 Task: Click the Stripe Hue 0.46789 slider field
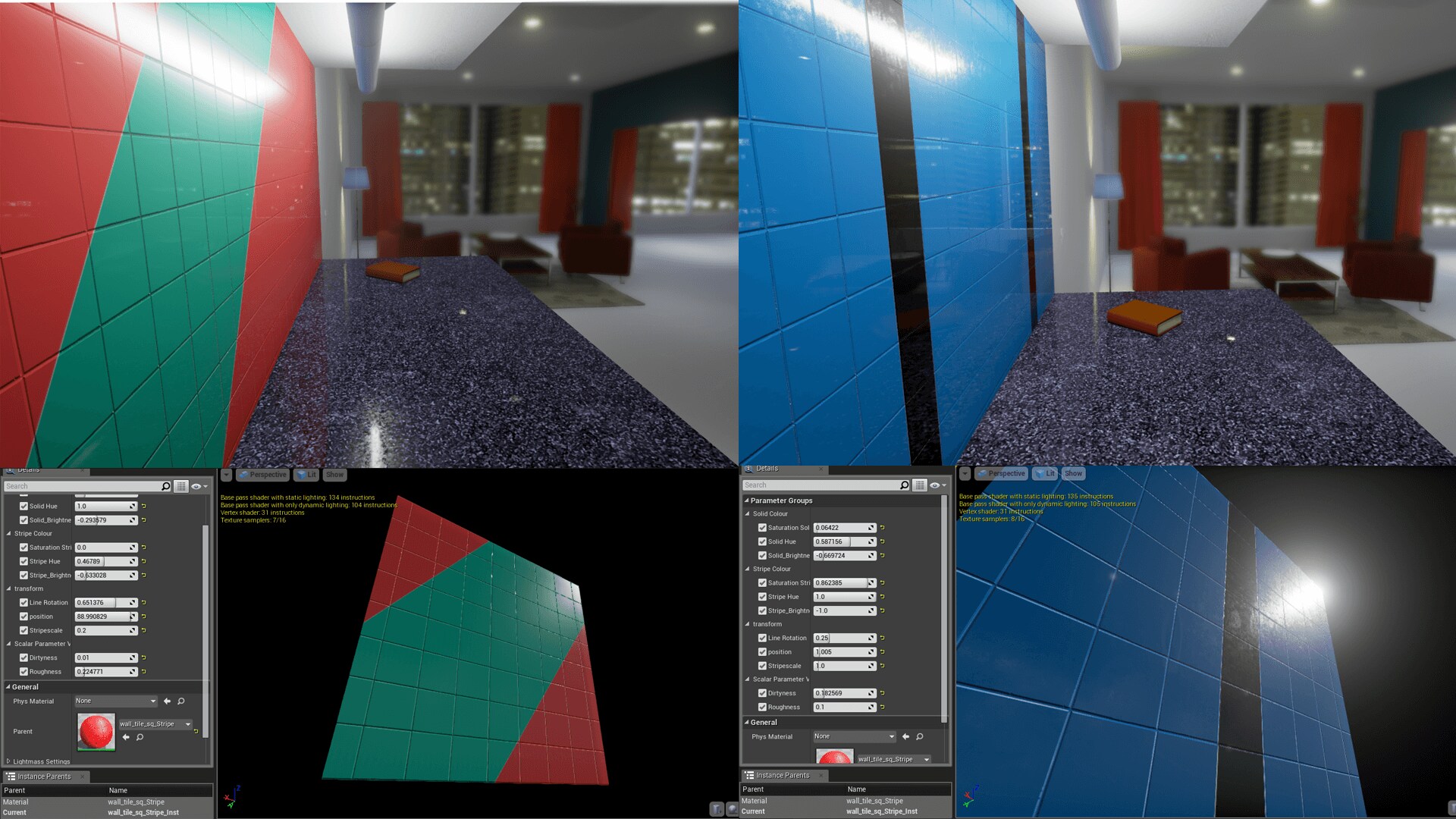click(105, 562)
